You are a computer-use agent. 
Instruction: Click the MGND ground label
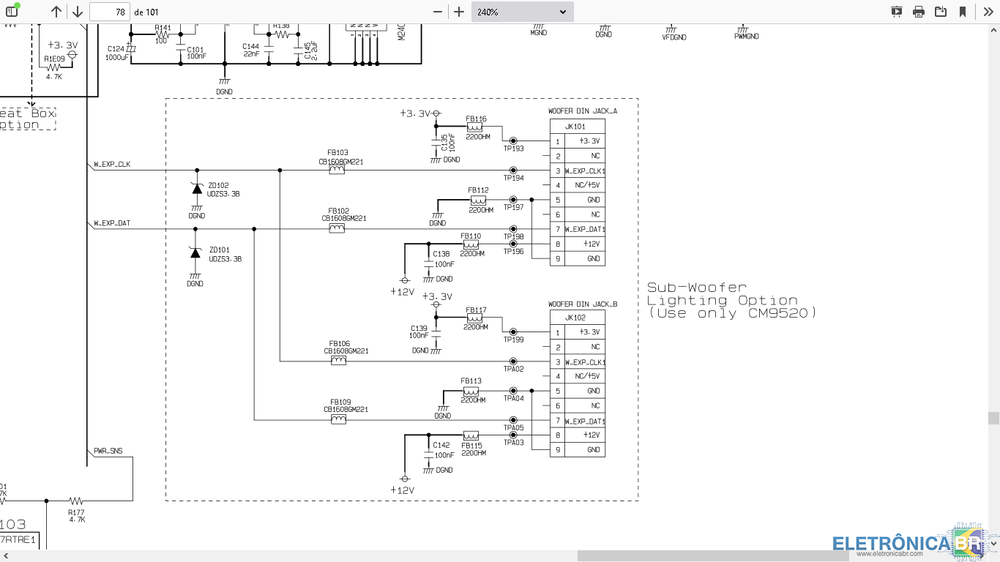click(539, 33)
